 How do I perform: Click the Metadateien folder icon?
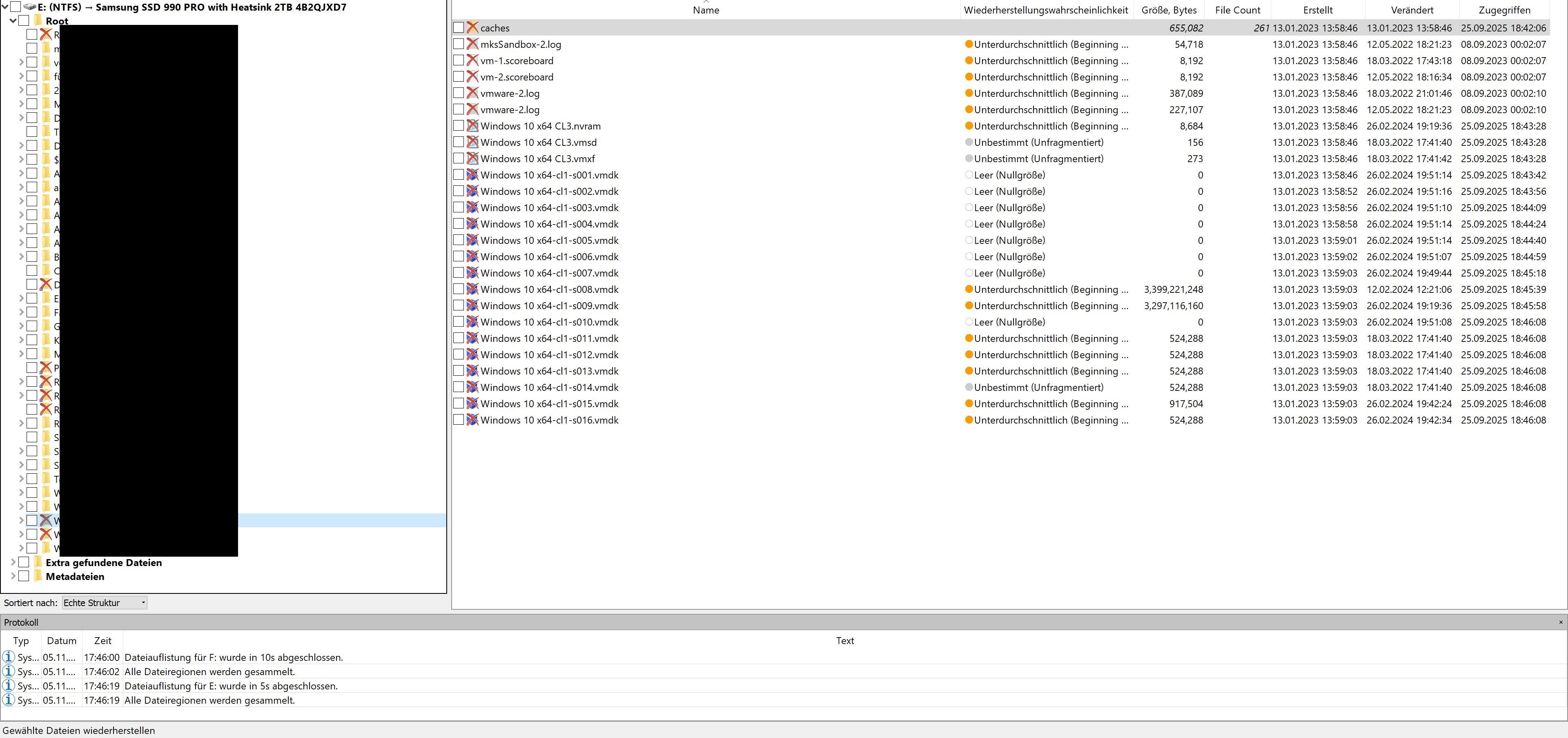click(38, 577)
